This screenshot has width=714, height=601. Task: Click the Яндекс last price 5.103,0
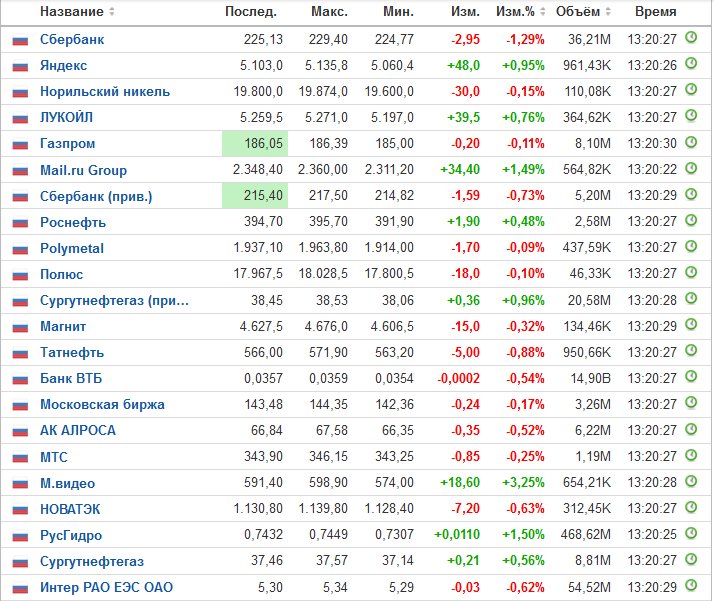point(261,66)
